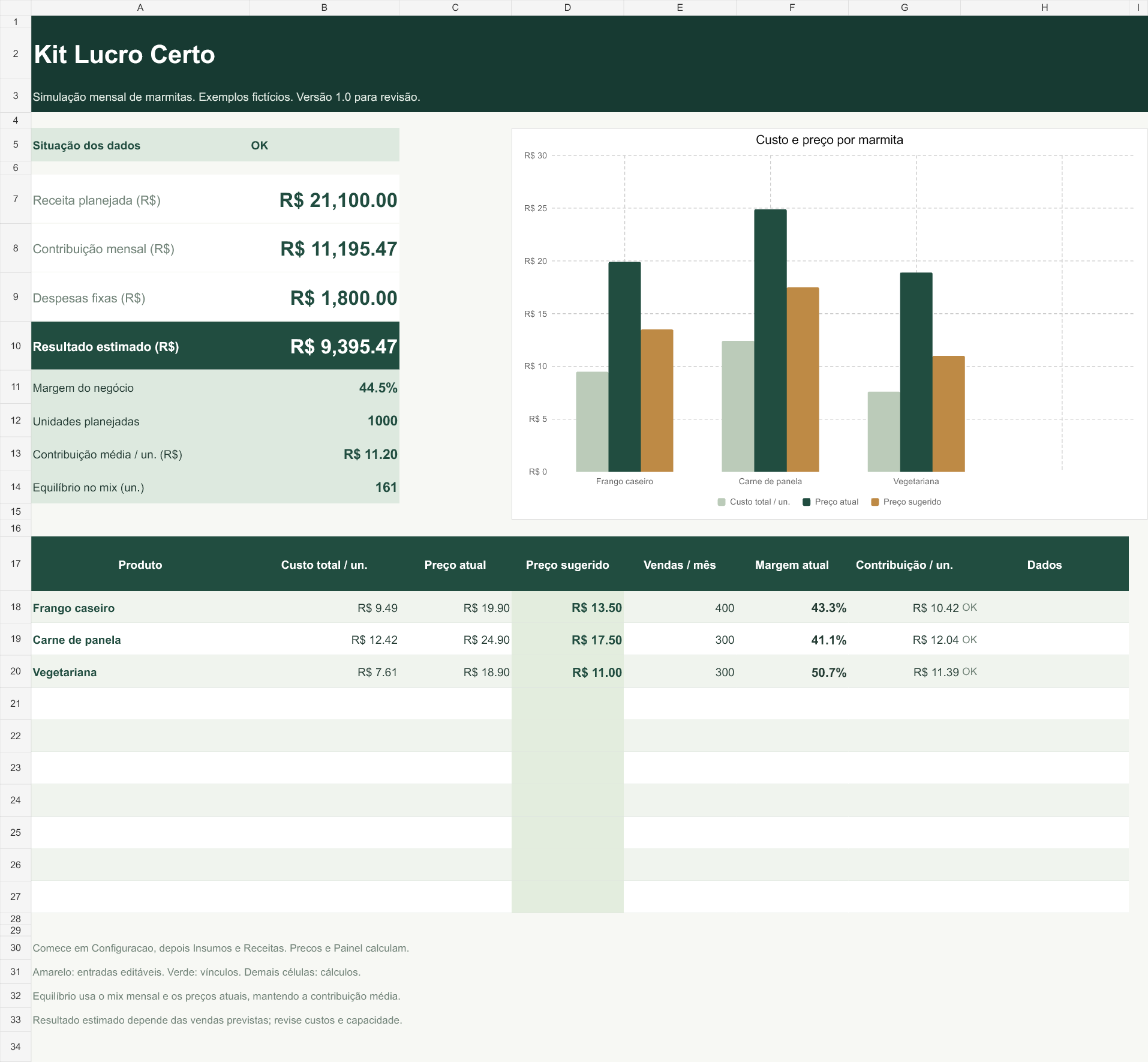Select row 10 header
Screen dimensions: 1148x1062
click(16, 346)
